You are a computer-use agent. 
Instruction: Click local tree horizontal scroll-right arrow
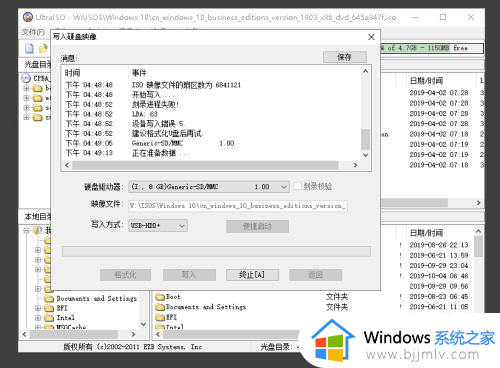[133, 334]
